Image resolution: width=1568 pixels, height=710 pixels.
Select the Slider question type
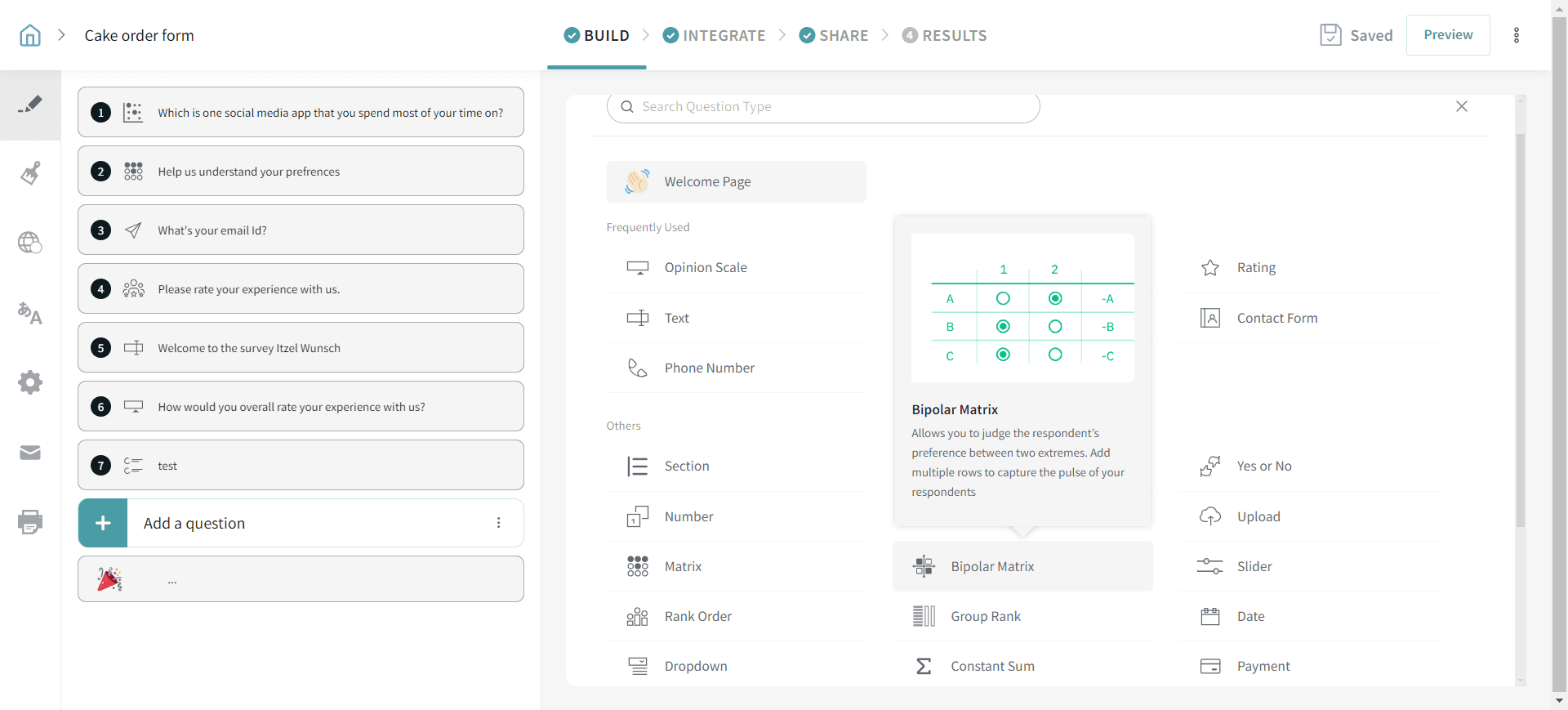coord(1254,566)
